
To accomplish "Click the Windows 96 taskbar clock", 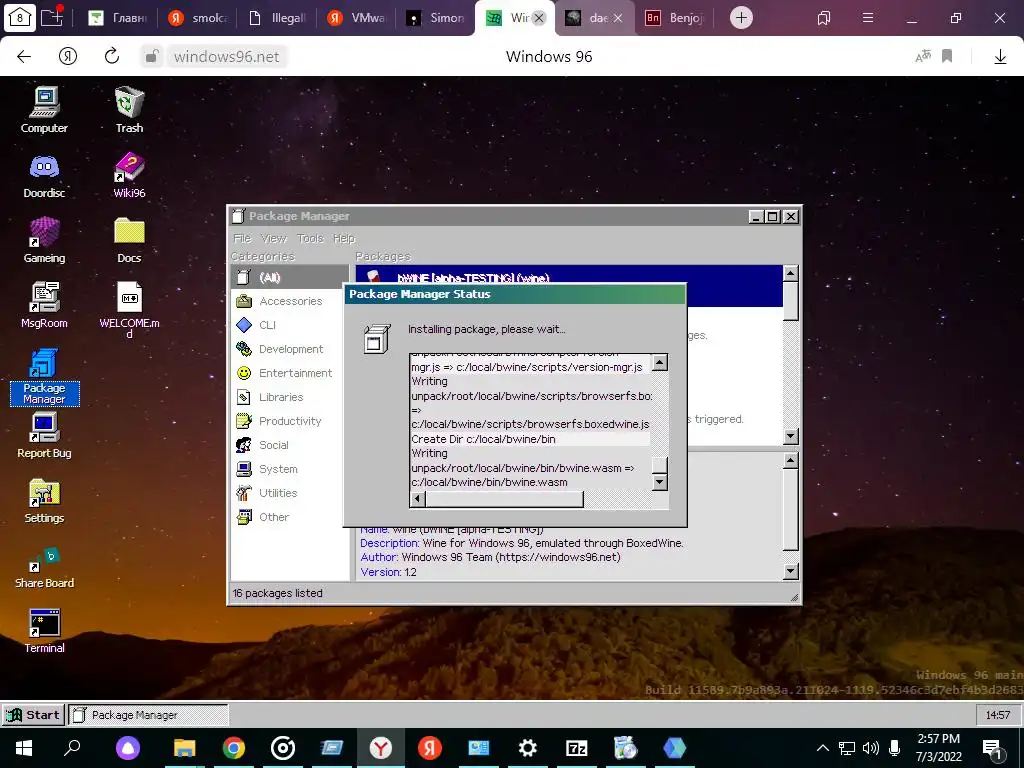I will point(997,715).
